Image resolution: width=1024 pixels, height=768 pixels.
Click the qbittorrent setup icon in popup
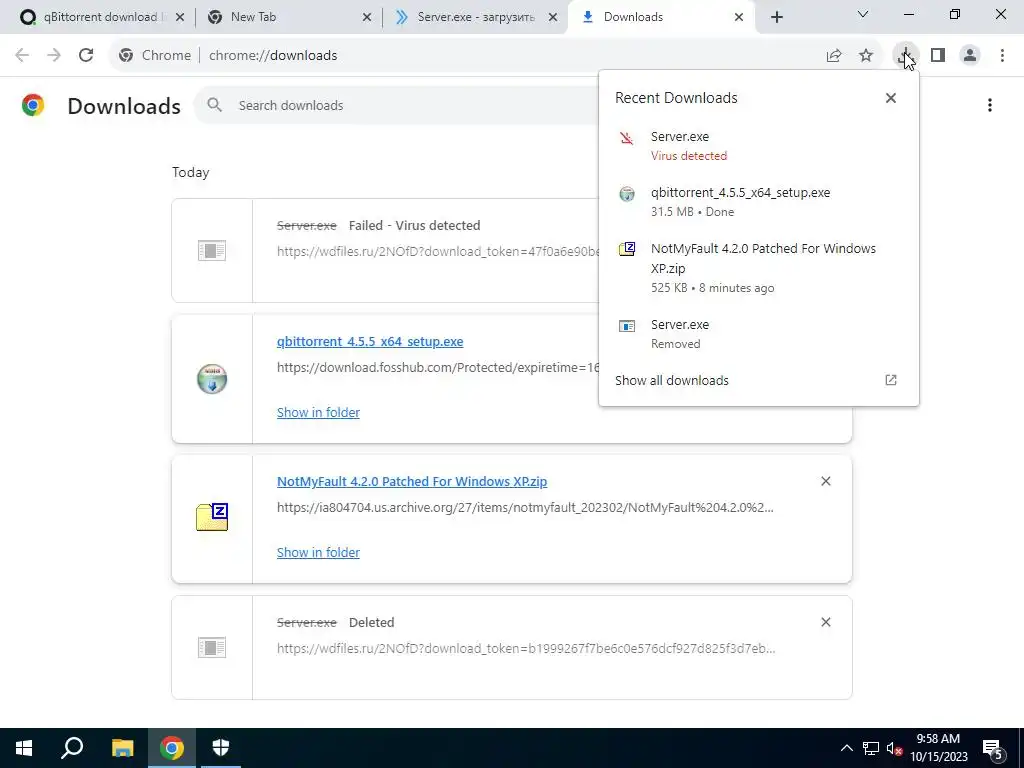tap(627, 194)
